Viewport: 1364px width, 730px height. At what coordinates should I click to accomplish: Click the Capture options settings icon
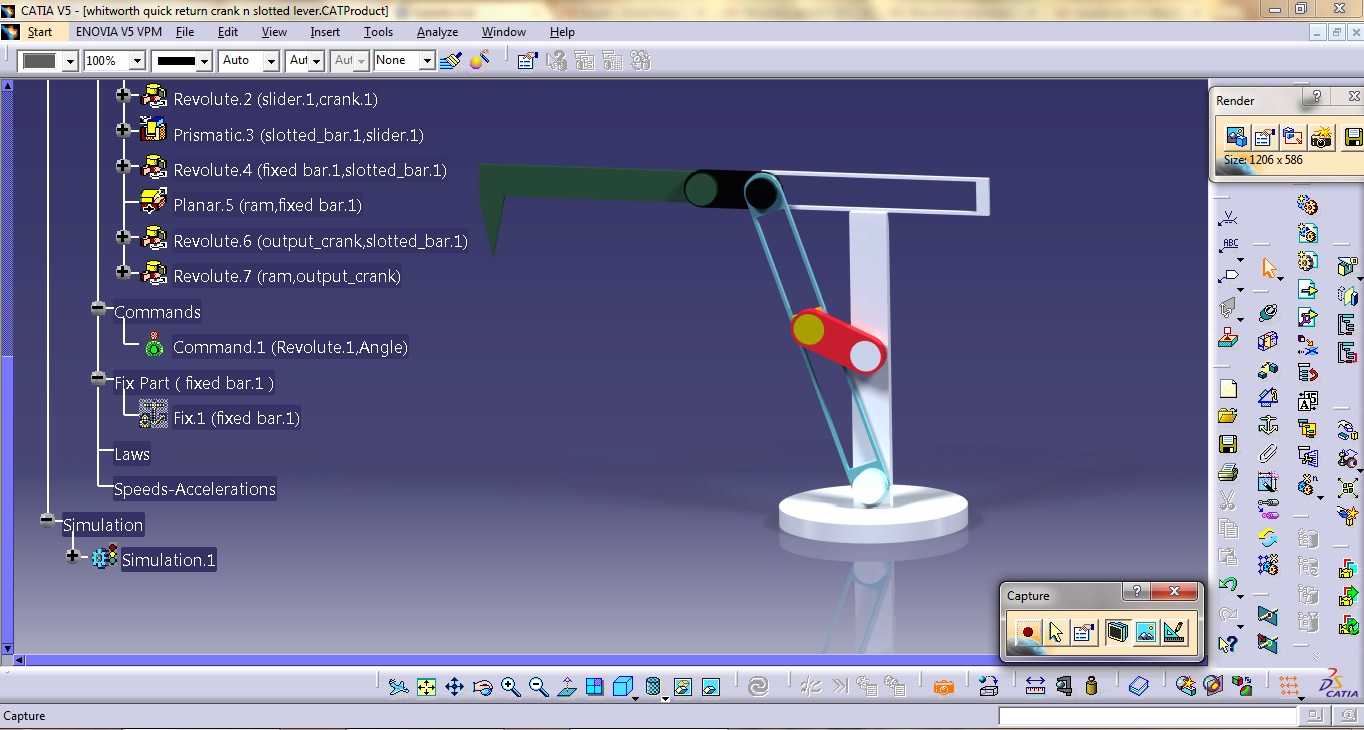[x=1084, y=632]
